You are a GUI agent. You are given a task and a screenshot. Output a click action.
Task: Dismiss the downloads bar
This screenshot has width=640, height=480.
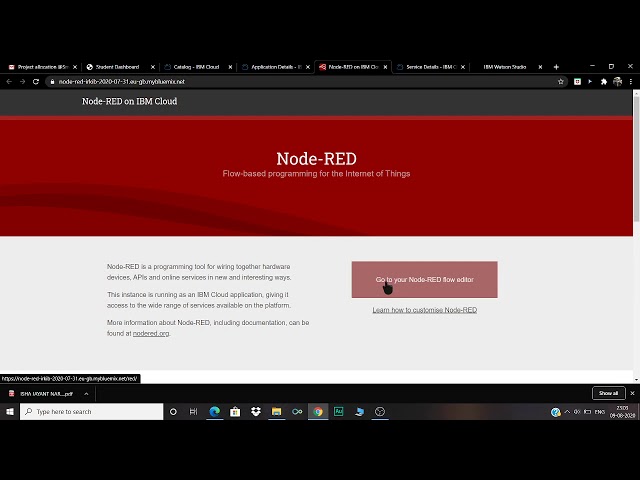point(632,393)
